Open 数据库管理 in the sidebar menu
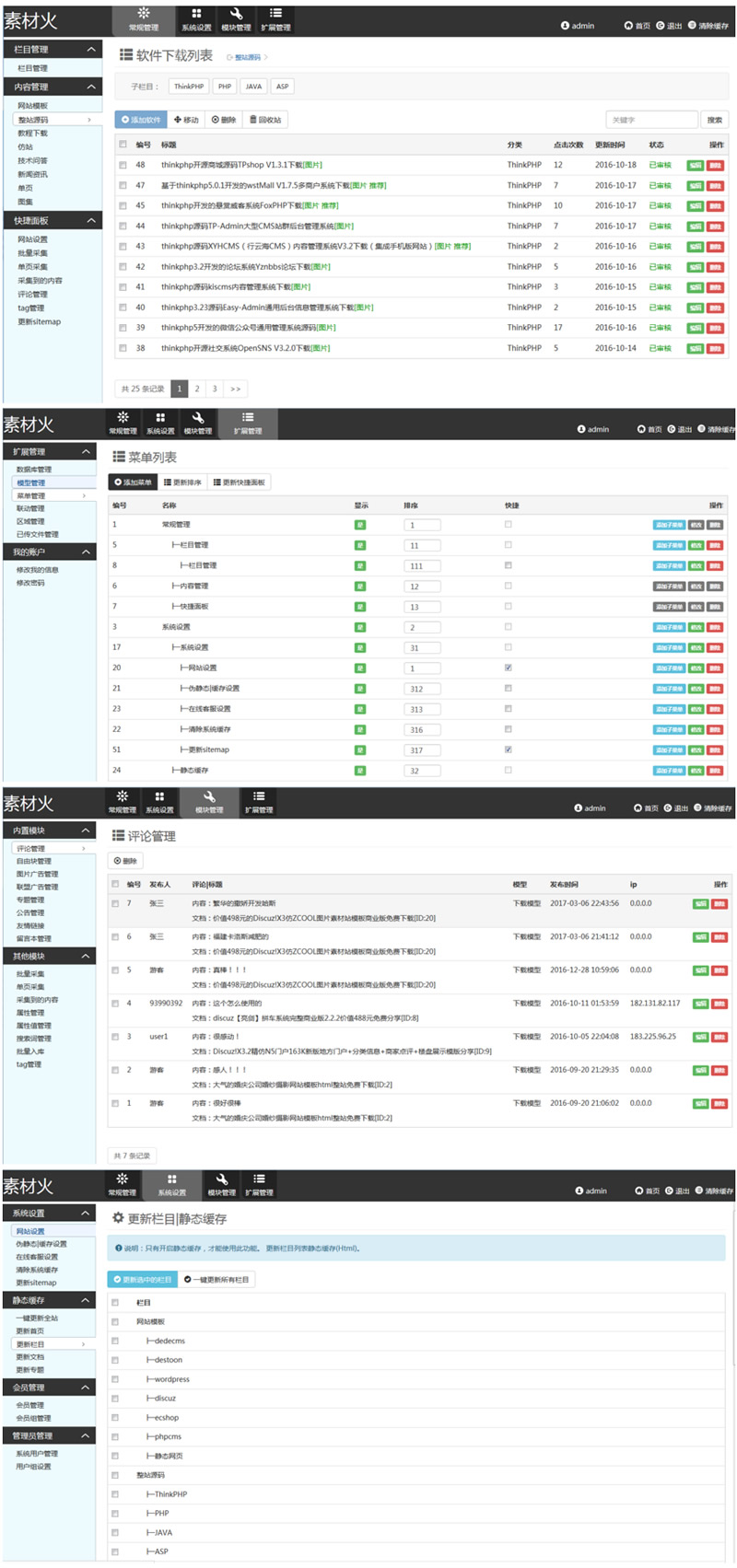Screen dimensions: 737x1568 pyautogui.click(x=34, y=470)
